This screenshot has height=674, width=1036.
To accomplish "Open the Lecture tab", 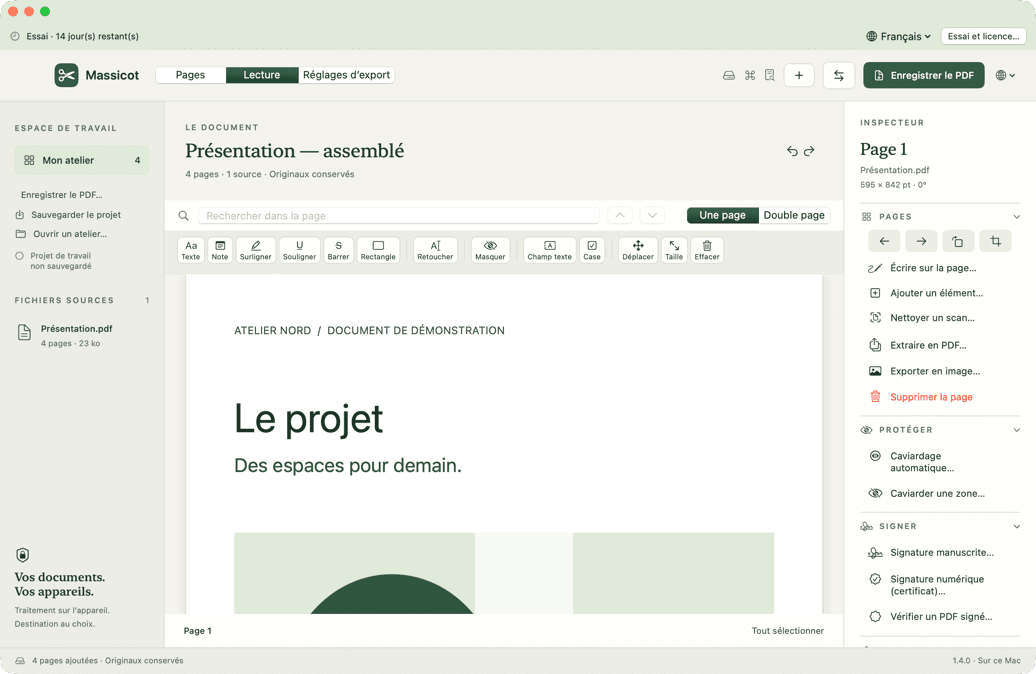I will click(x=262, y=75).
